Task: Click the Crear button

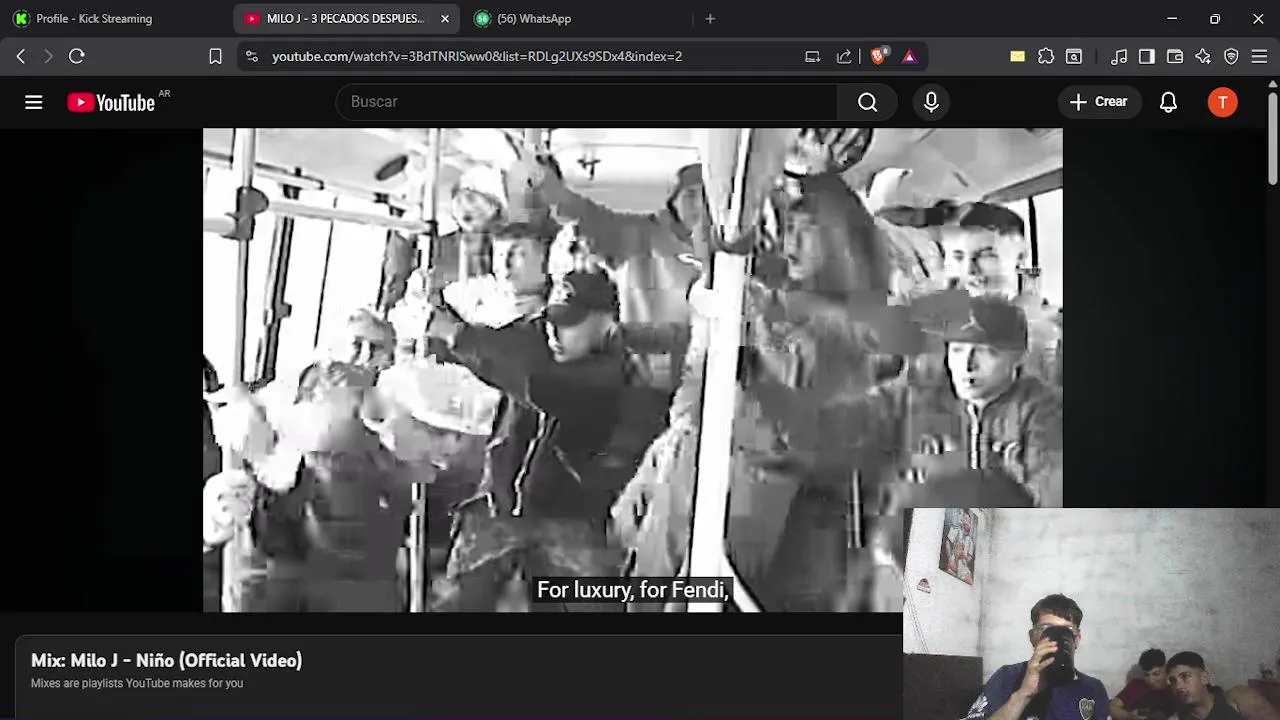Action: coord(1099,102)
